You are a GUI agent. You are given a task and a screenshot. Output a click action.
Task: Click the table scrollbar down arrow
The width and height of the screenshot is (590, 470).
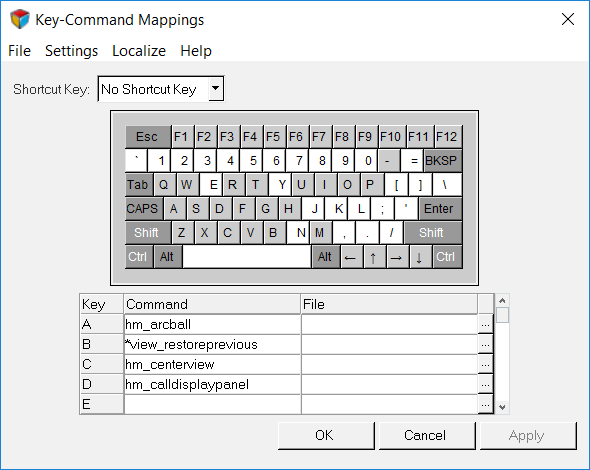[502, 407]
